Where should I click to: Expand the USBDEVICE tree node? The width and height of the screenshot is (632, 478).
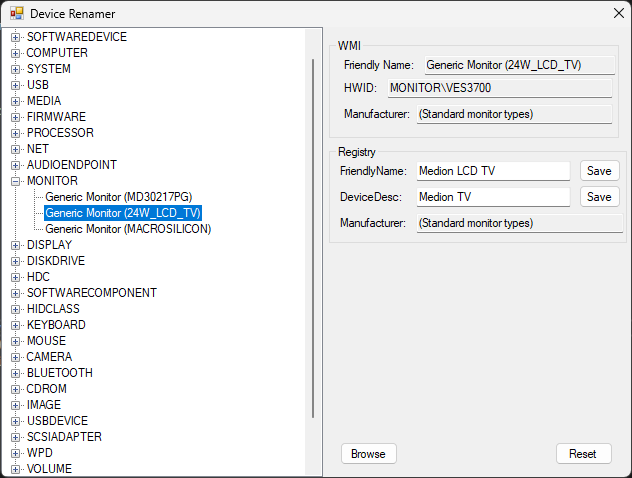15,421
